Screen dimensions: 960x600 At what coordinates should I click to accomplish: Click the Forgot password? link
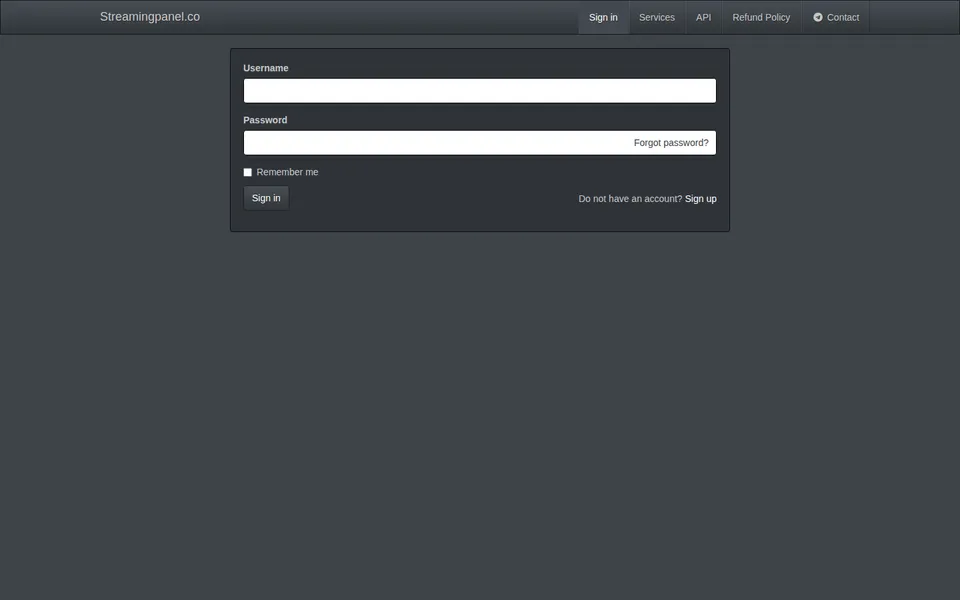pyautogui.click(x=671, y=143)
